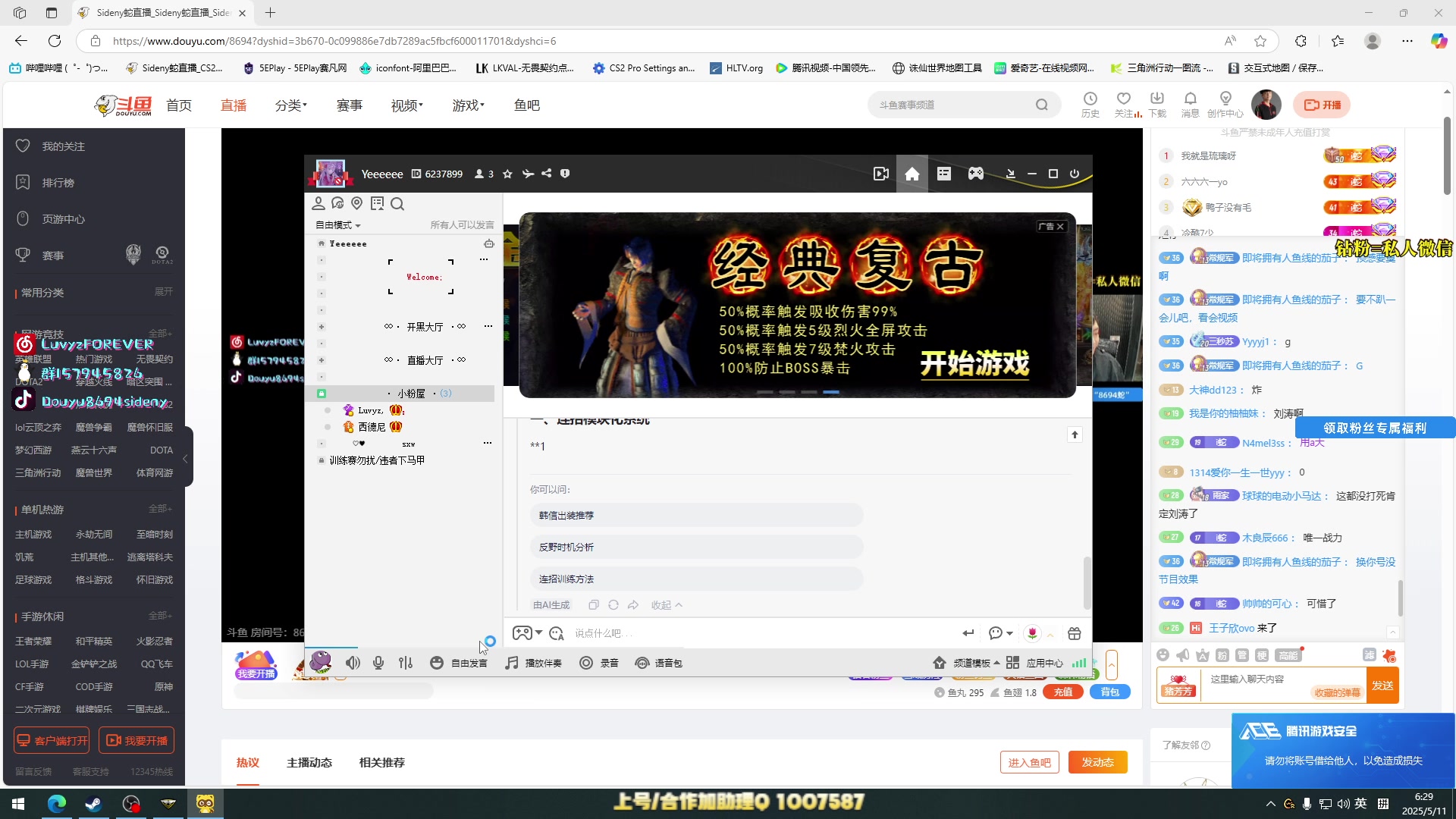
Task: Click the search magnifier in Douyu search bar
Action: (1042, 105)
